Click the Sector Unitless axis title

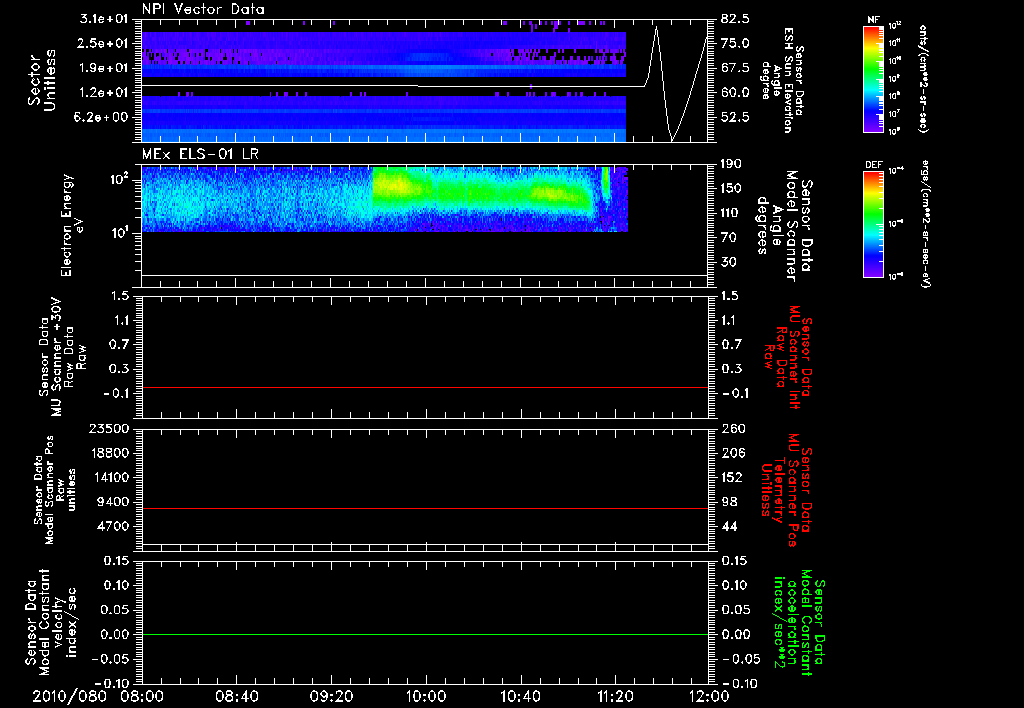tap(42, 80)
